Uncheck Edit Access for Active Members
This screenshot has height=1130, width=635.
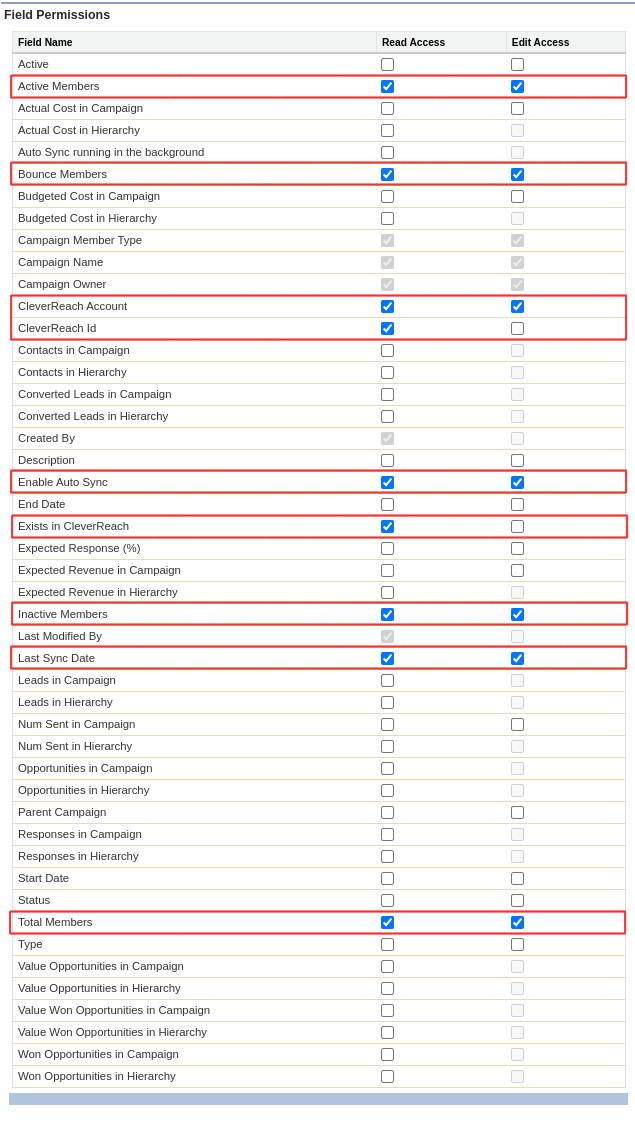click(518, 86)
